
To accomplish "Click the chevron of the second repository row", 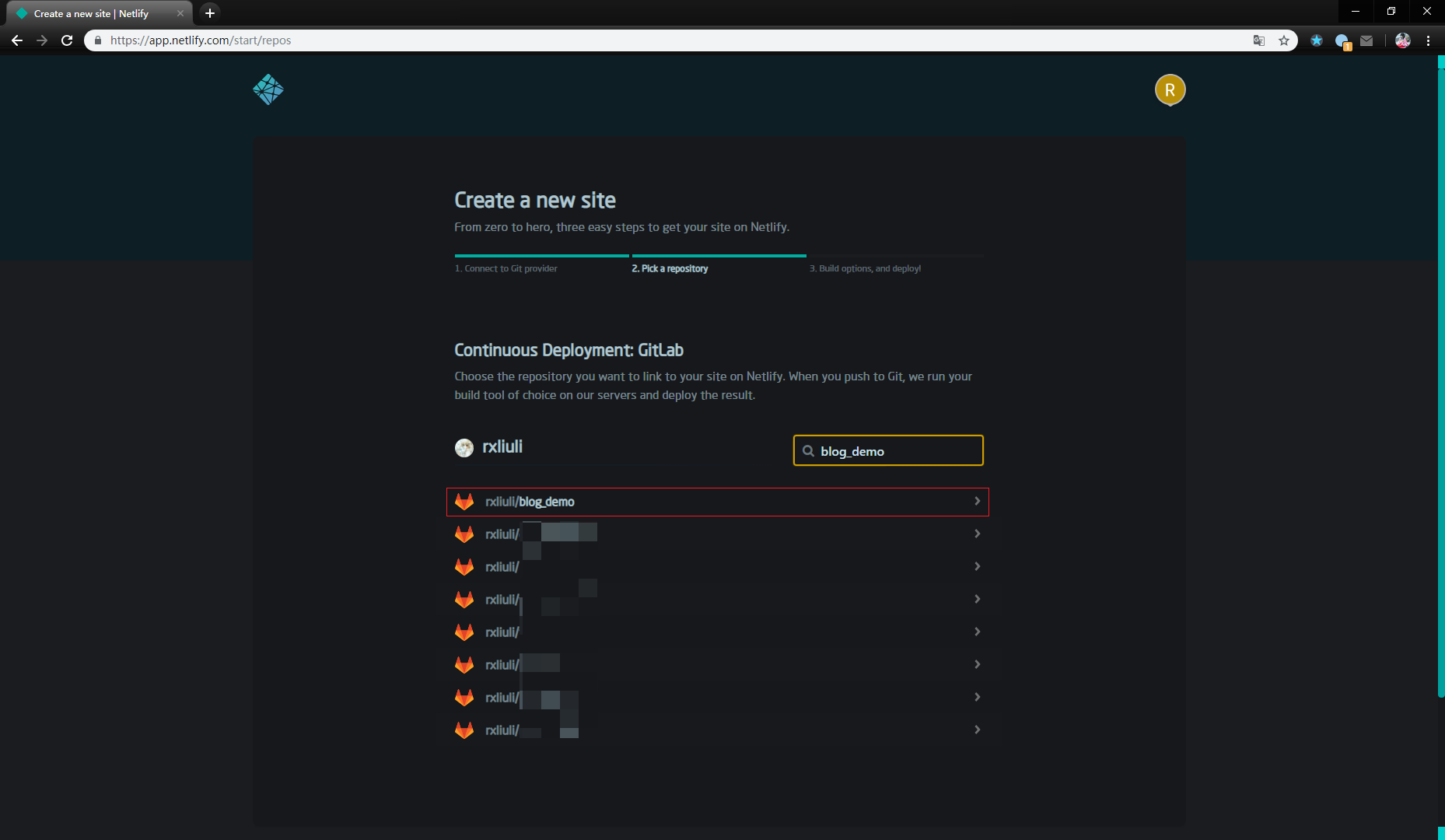I will (x=977, y=534).
